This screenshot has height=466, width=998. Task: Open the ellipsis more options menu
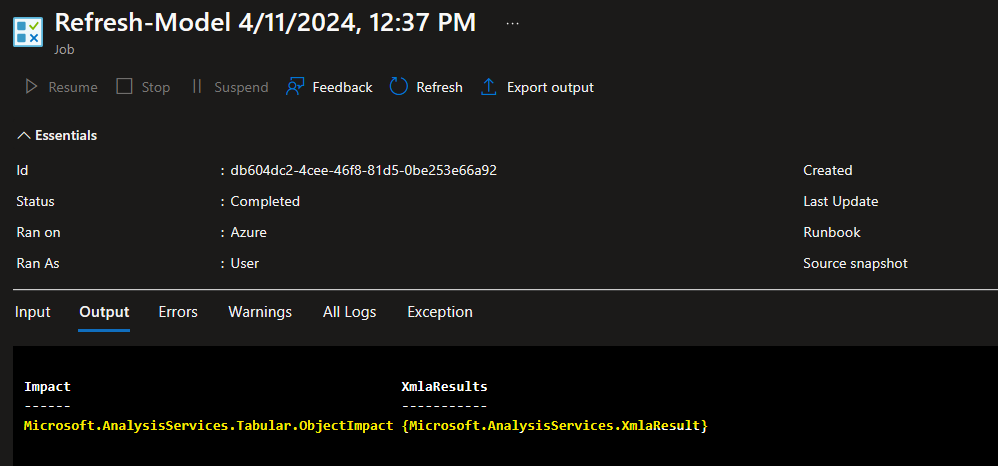tap(512, 23)
